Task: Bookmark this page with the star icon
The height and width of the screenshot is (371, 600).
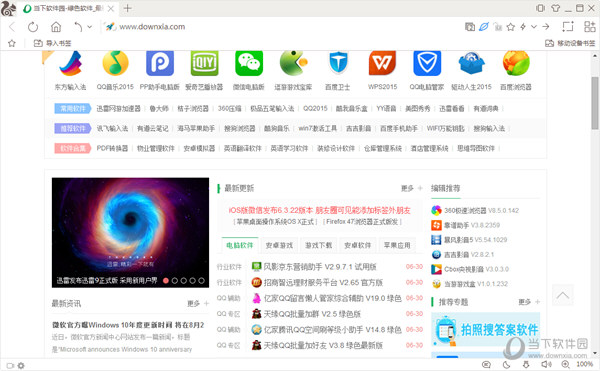Action: click(510, 27)
